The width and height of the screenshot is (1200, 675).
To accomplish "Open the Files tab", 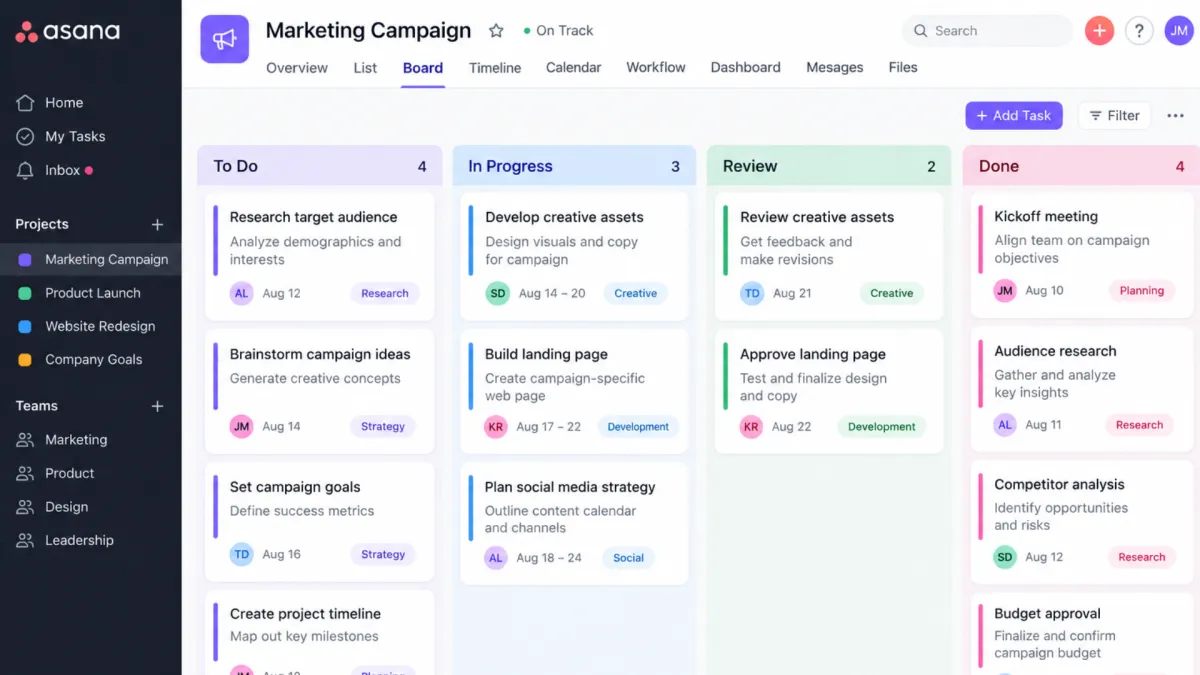I will [903, 68].
